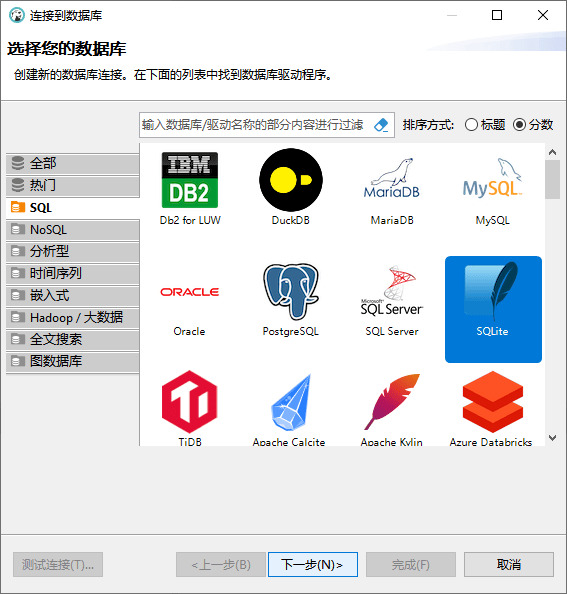Maximize the 连接到数据库 window
Viewport: 567px width, 594px height.
coord(497,15)
